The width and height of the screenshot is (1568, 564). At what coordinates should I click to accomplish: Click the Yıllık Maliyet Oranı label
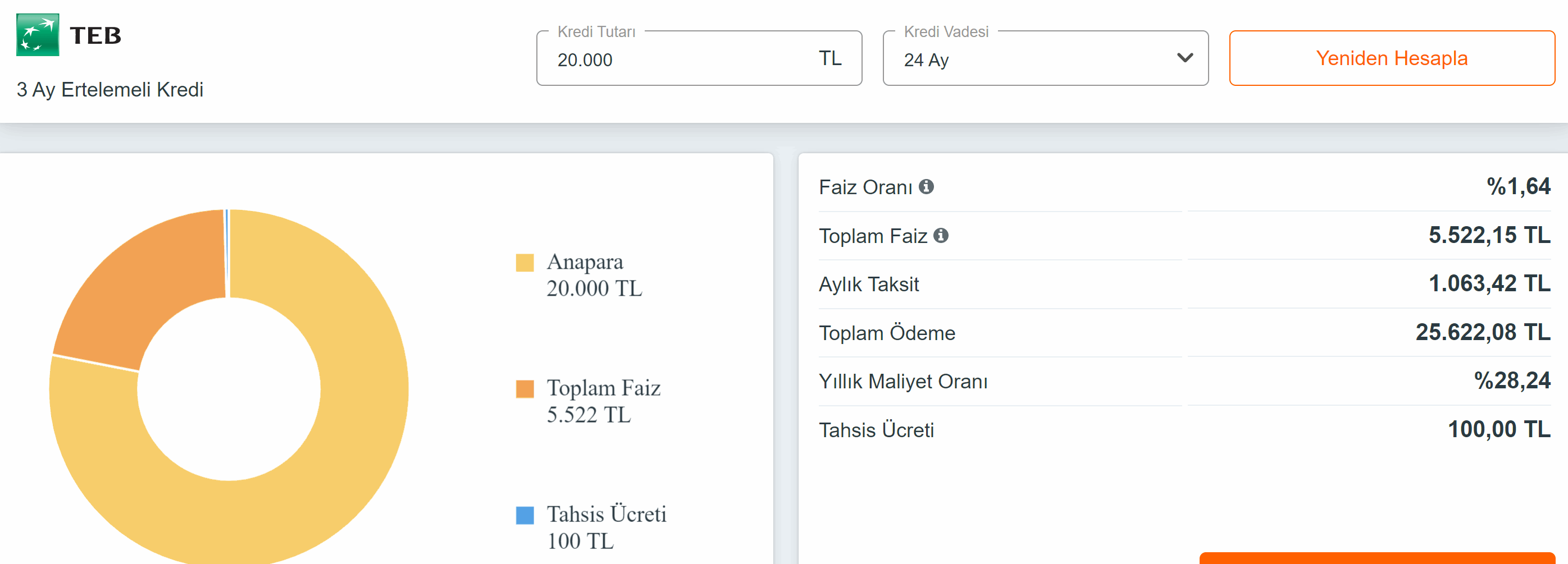903,382
